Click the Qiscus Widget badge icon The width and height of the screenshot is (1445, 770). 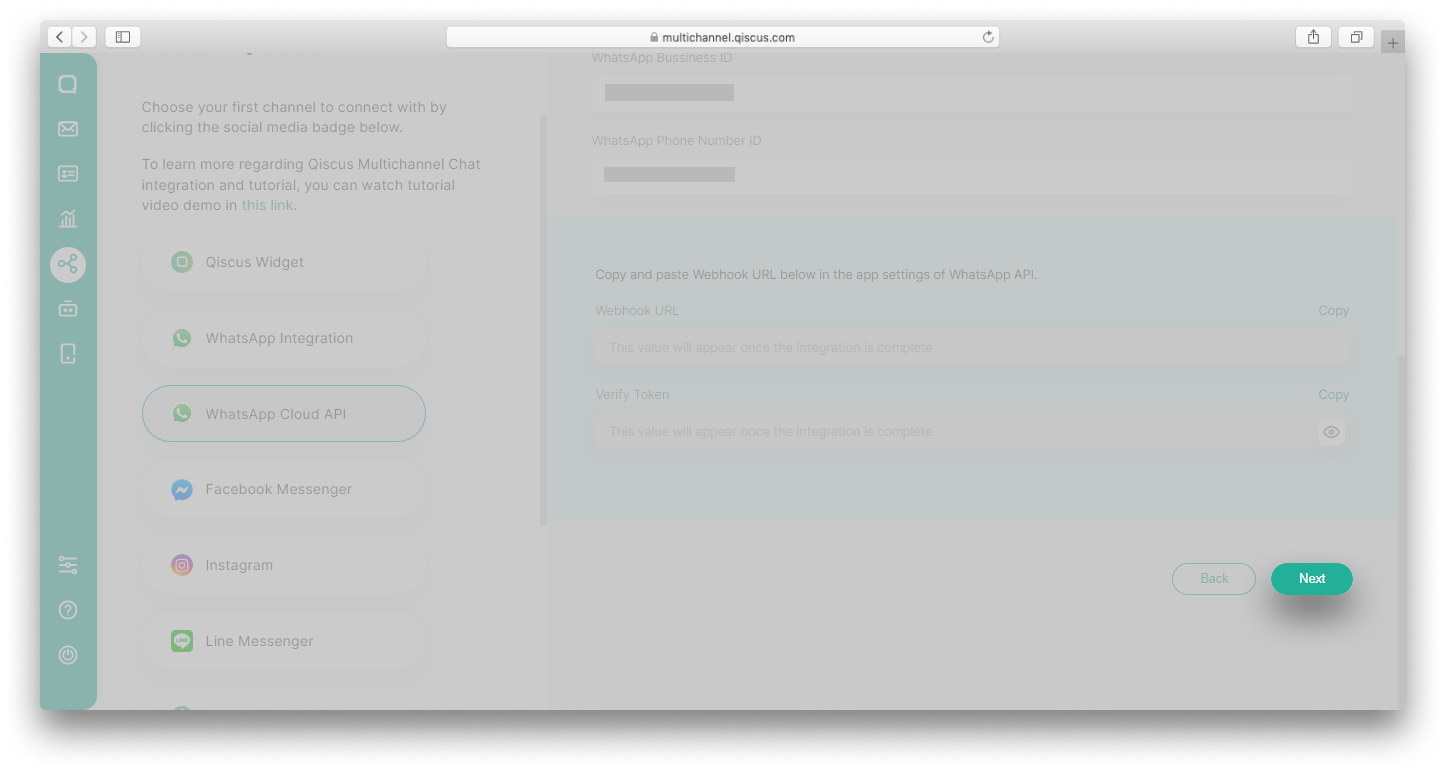182,262
